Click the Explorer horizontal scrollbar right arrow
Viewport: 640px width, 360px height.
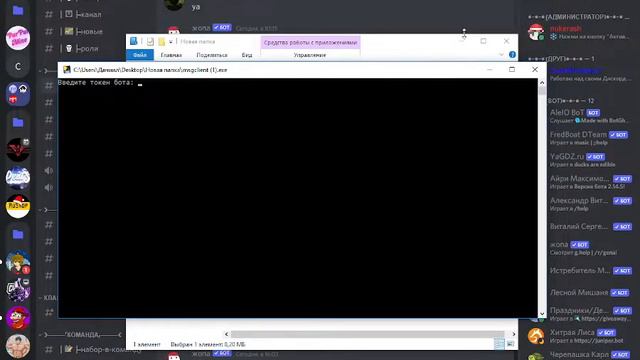point(513,334)
